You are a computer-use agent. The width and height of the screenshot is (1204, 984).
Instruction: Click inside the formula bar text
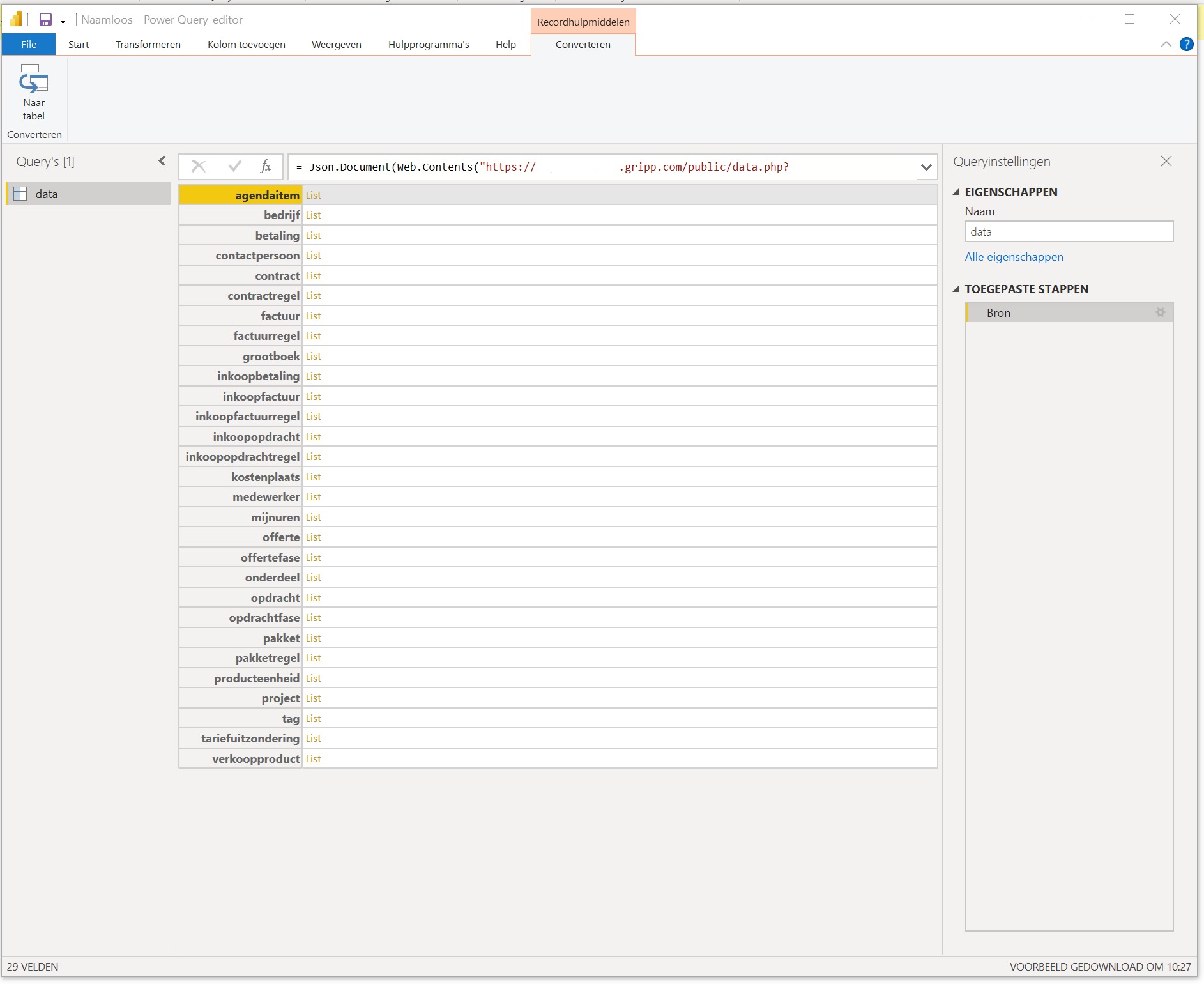(x=602, y=167)
